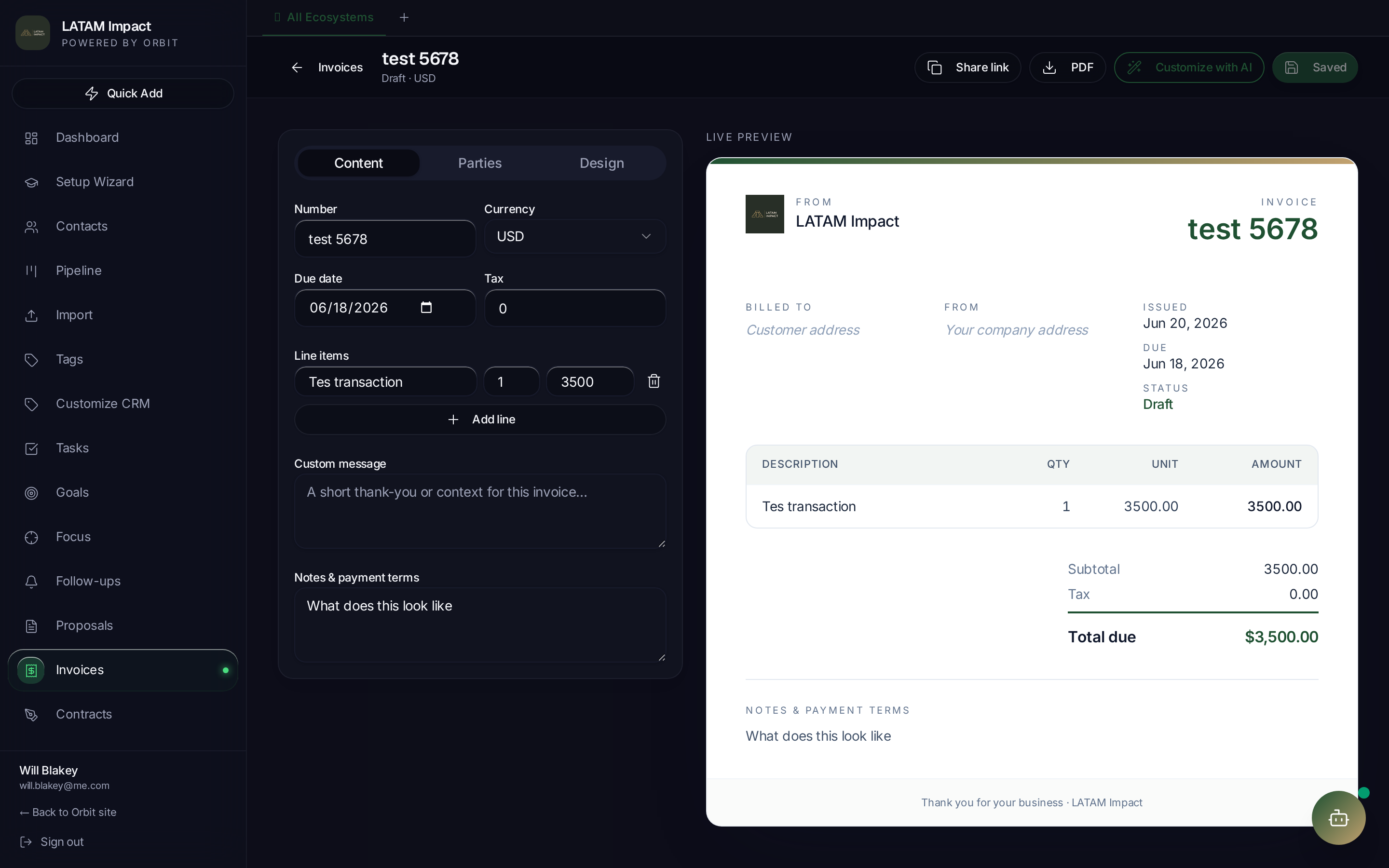
Task: Click the Will Blakey user name
Action: 49,771
